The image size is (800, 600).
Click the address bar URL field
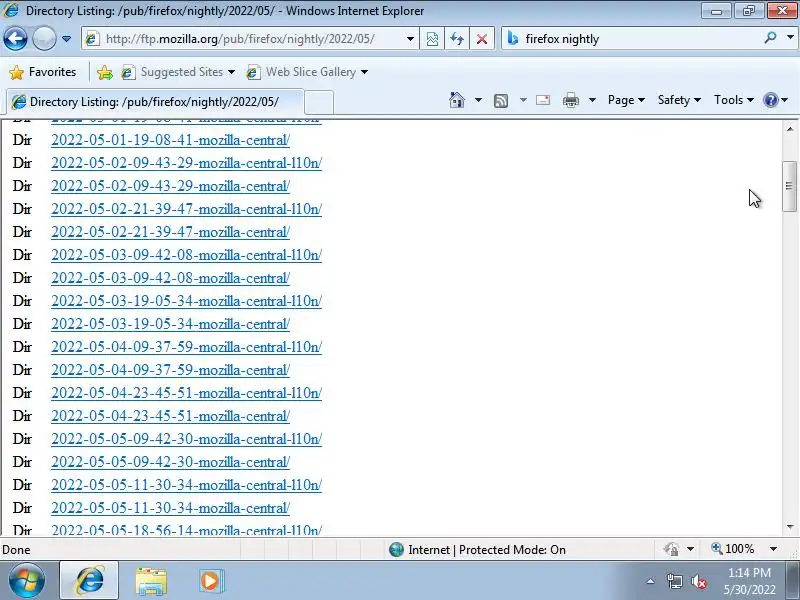[x=245, y=39]
